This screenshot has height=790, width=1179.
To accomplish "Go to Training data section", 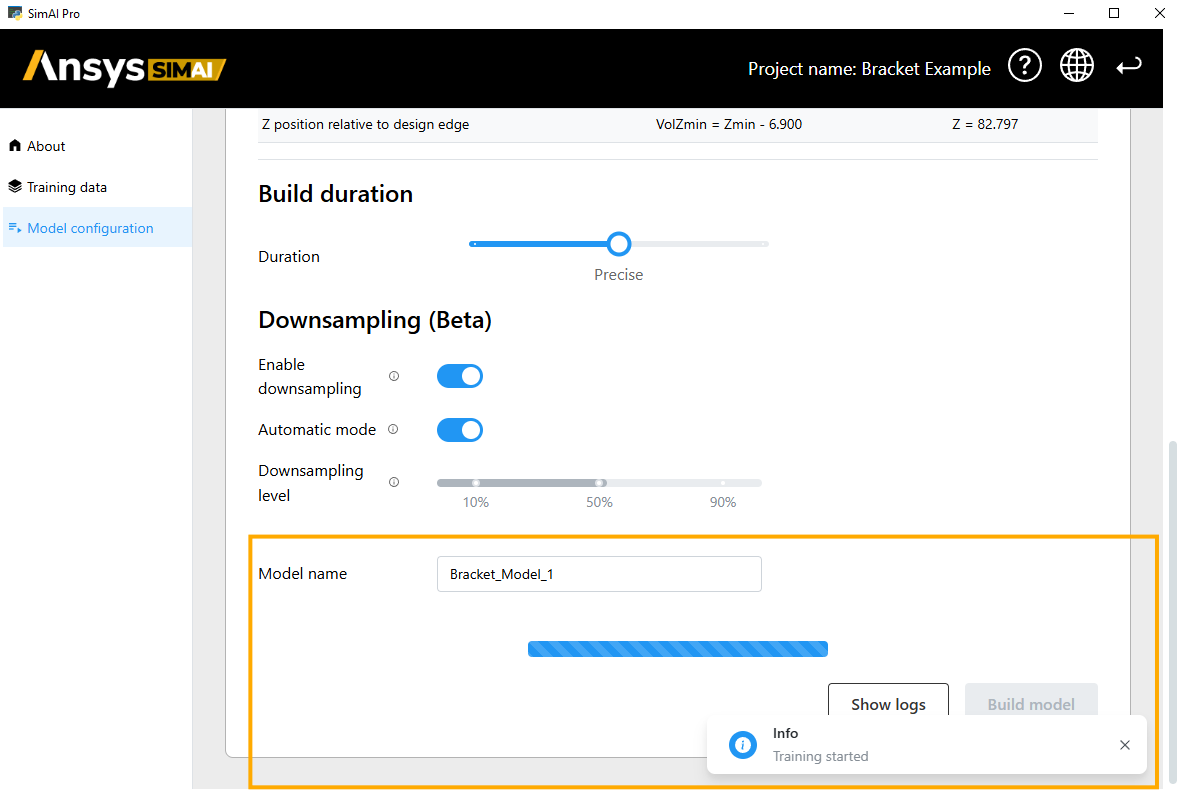I will tap(66, 187).
